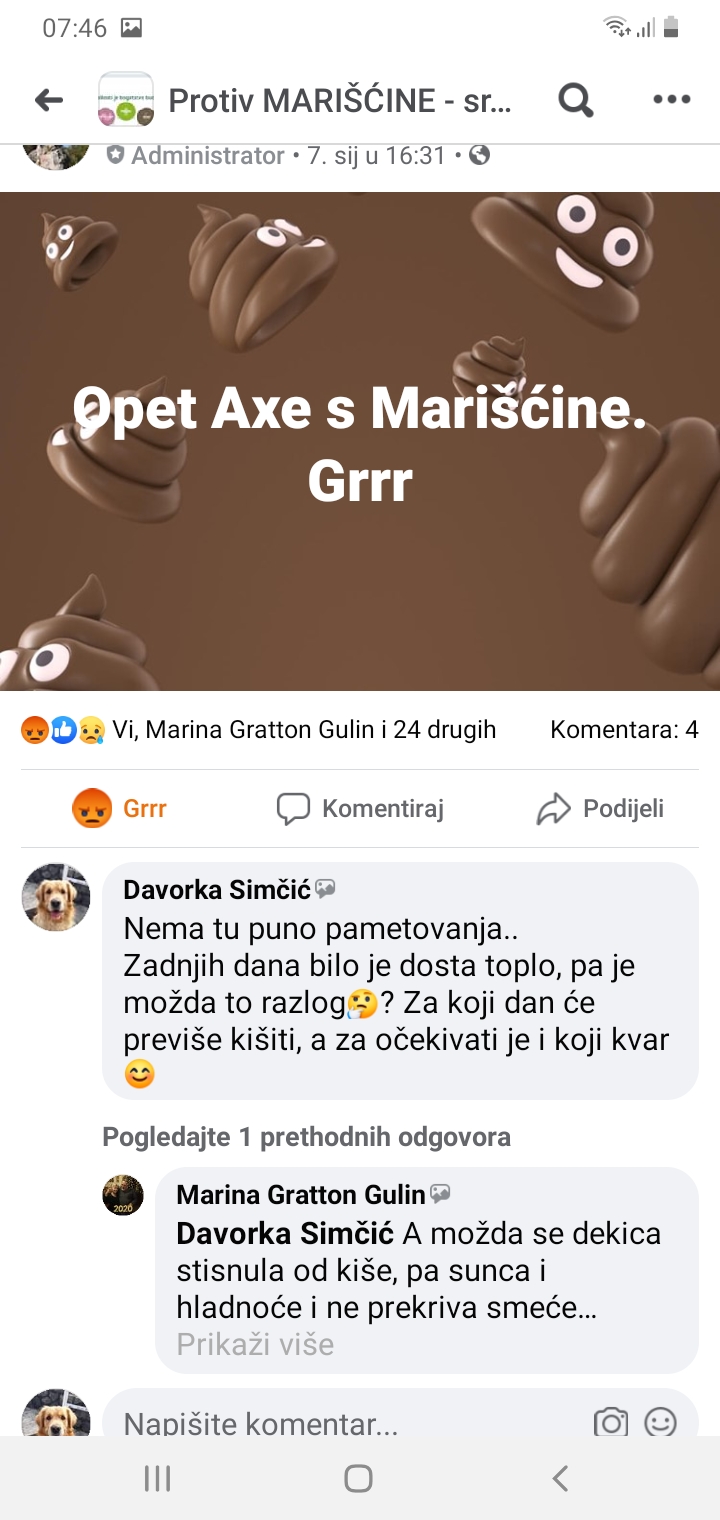Expand Pogledajte 1 prethodnih odgovora
Image resolution: width=720 pixels, height=1520 pixels.
click(x=306, y=1137)
